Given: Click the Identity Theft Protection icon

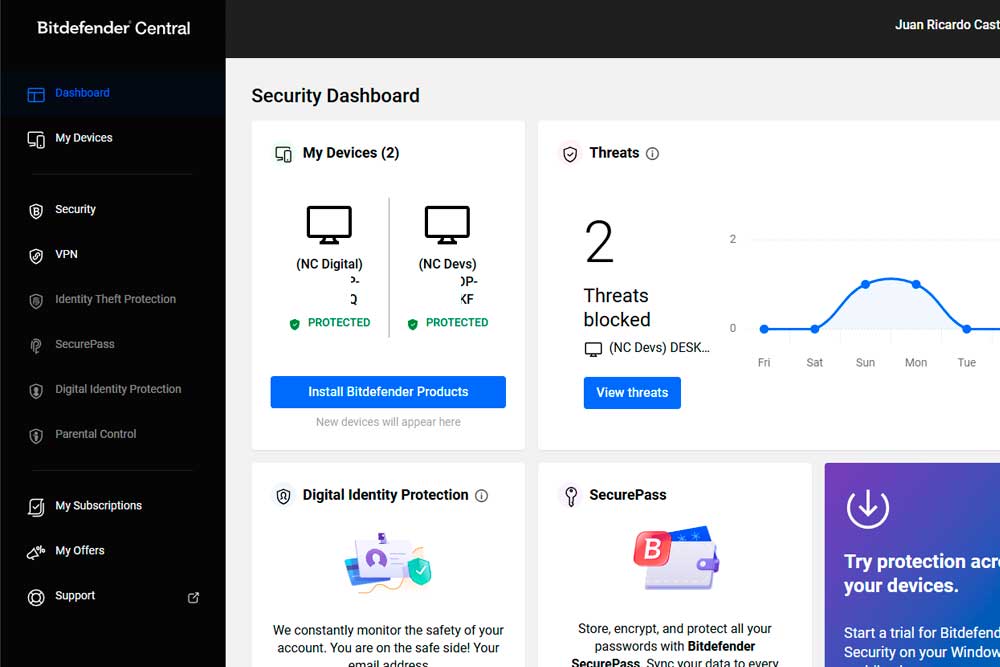Looking at the screenshot, I should pos(36,301).
